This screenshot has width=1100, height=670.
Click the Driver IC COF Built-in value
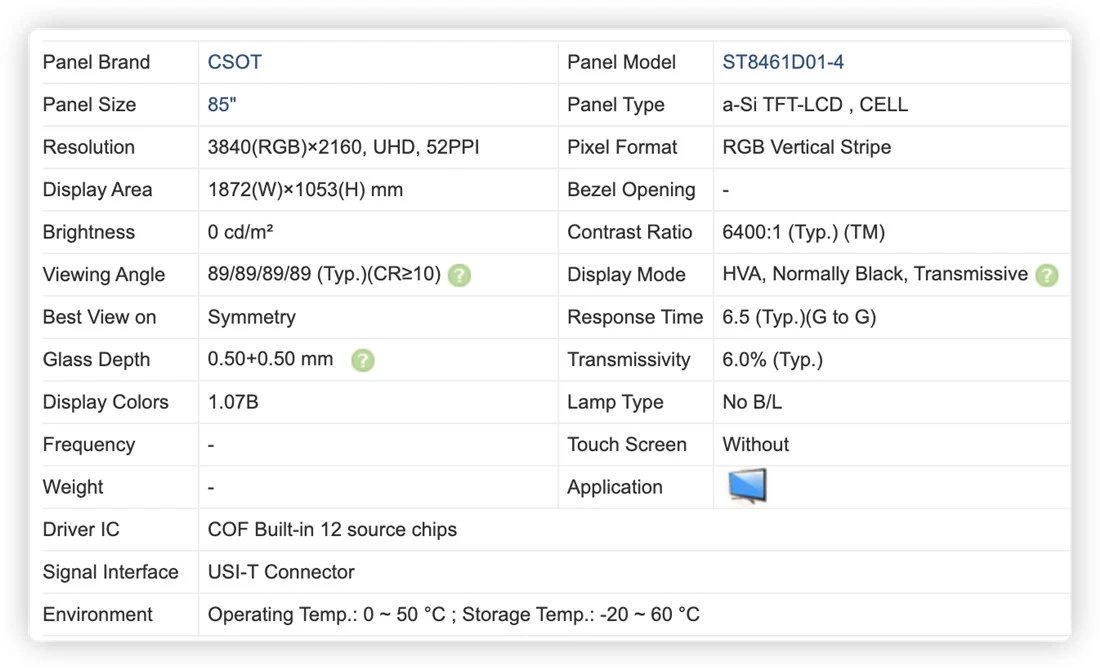332,530
